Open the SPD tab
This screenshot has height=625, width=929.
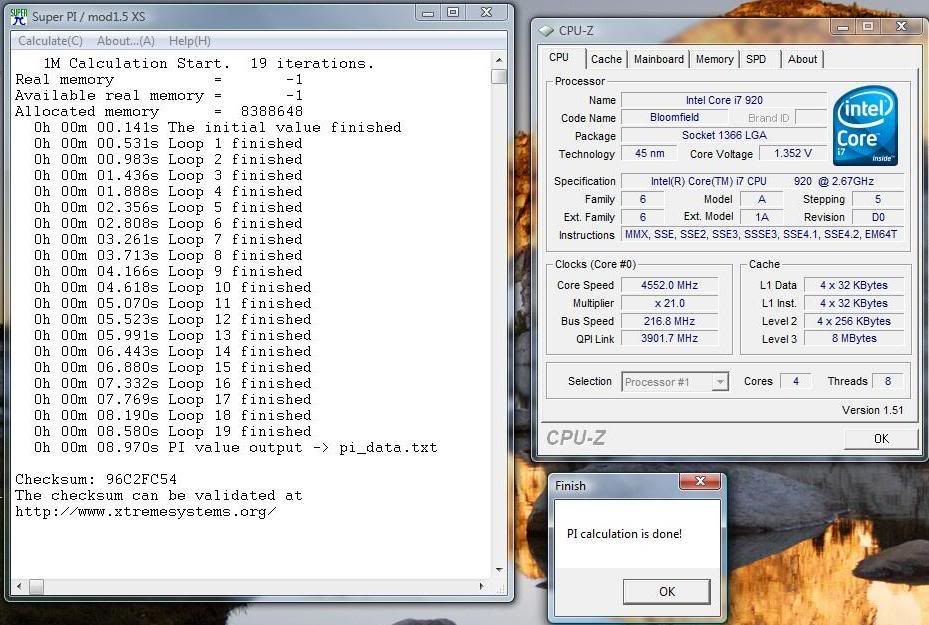(x=756, y=59)
